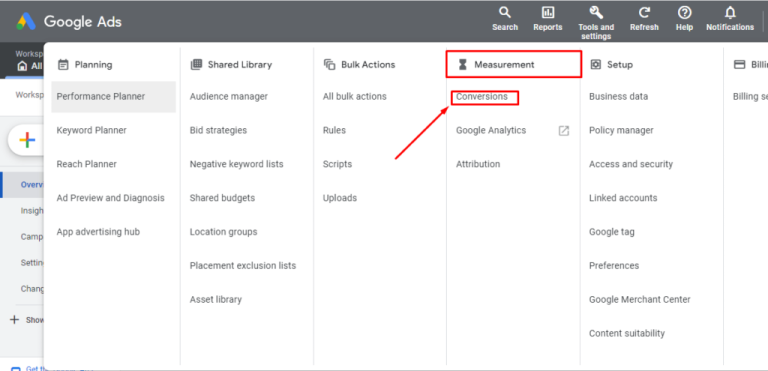Viewport: 768px width, 371px height.
Task: Click the Shared Library heading
Action: (240, 65)
